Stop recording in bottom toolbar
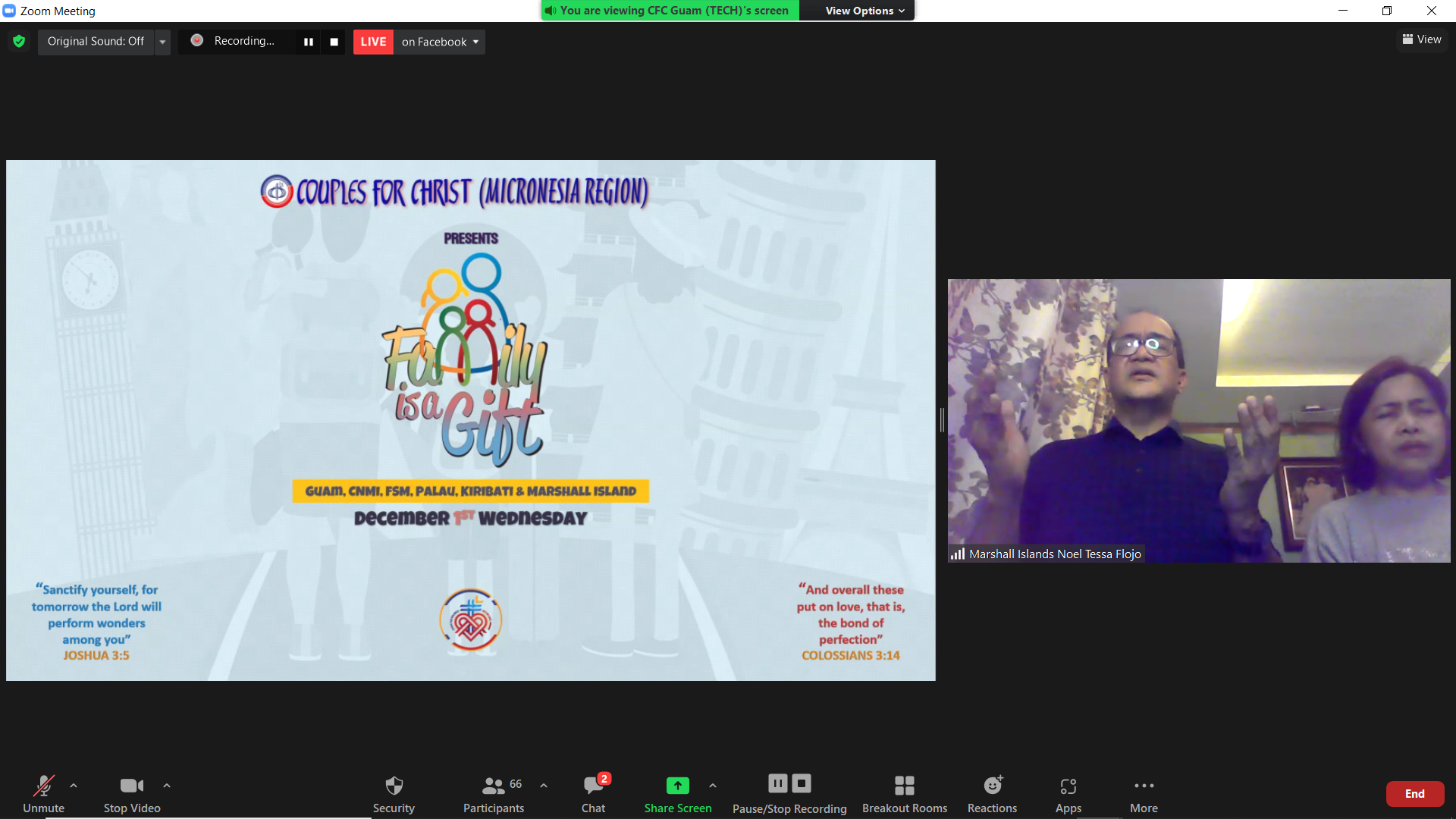Image resolution: width=1456 pixels, height=819 pixels. click(x=802, y=783)
